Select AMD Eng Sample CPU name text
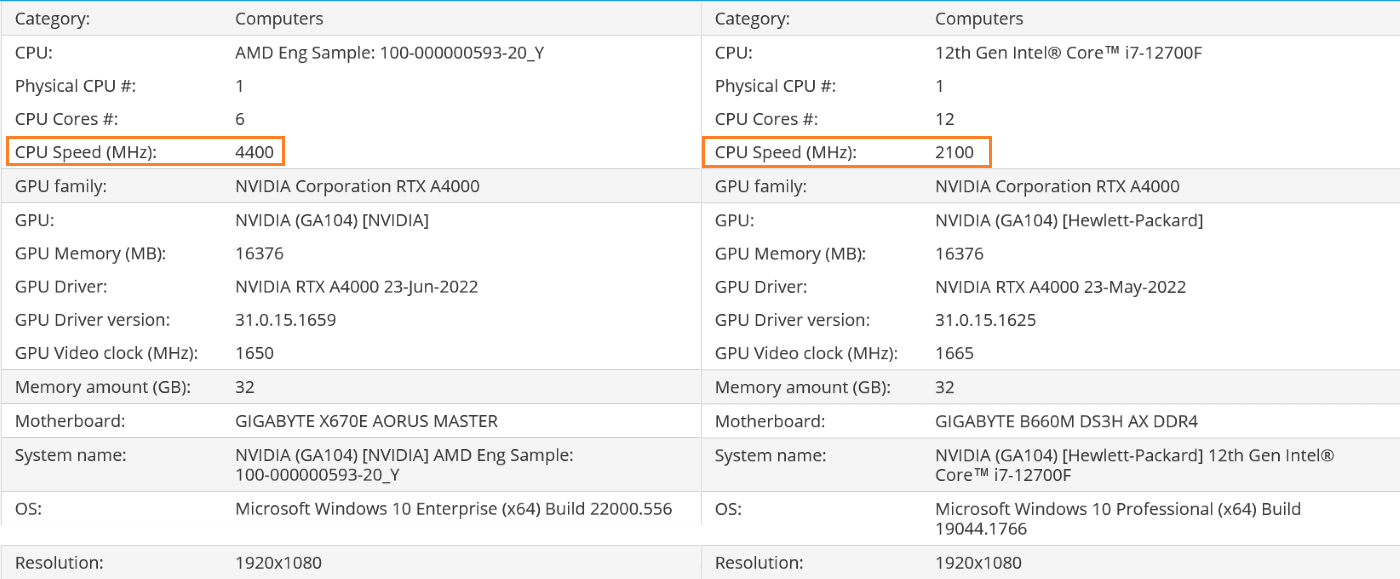Viewport: 1400px width, 579px height. (389, 52)
